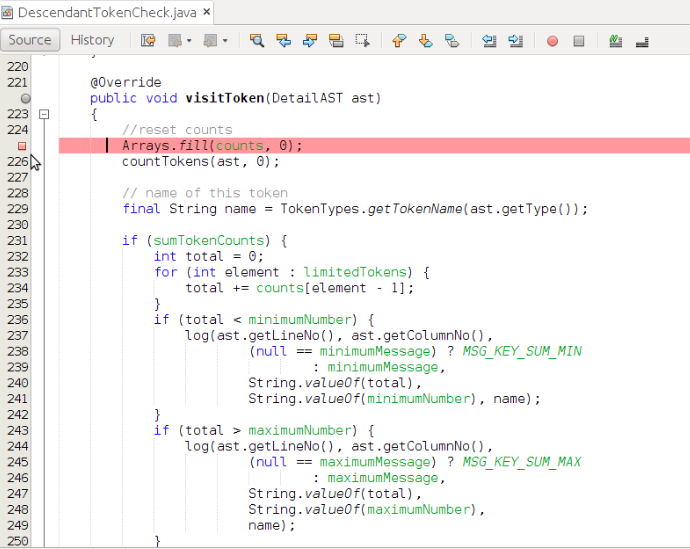This screenshot has height=549, width=690.
Task: Open the Back navigation dropdown arrow
Action: 188,41
